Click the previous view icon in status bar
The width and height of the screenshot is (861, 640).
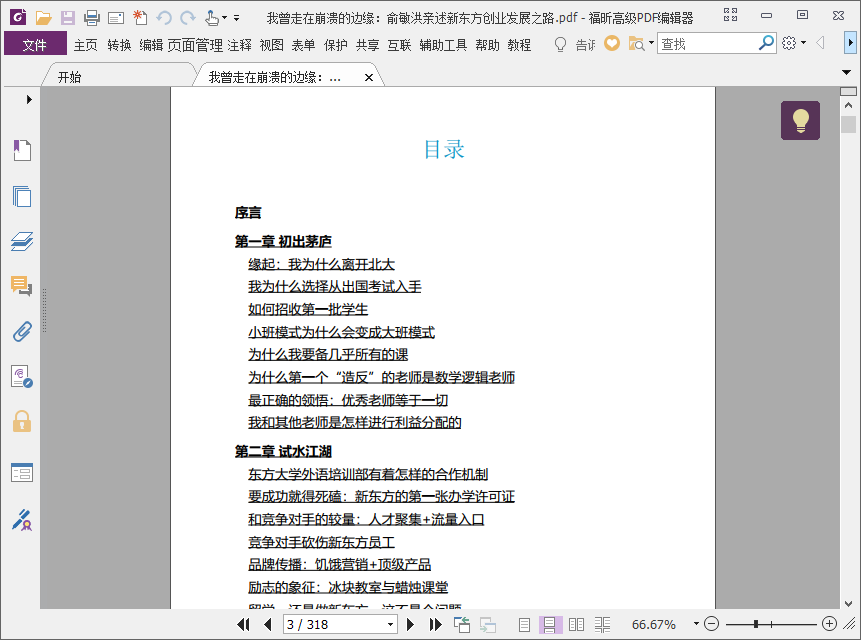click(x=462, y=624)
